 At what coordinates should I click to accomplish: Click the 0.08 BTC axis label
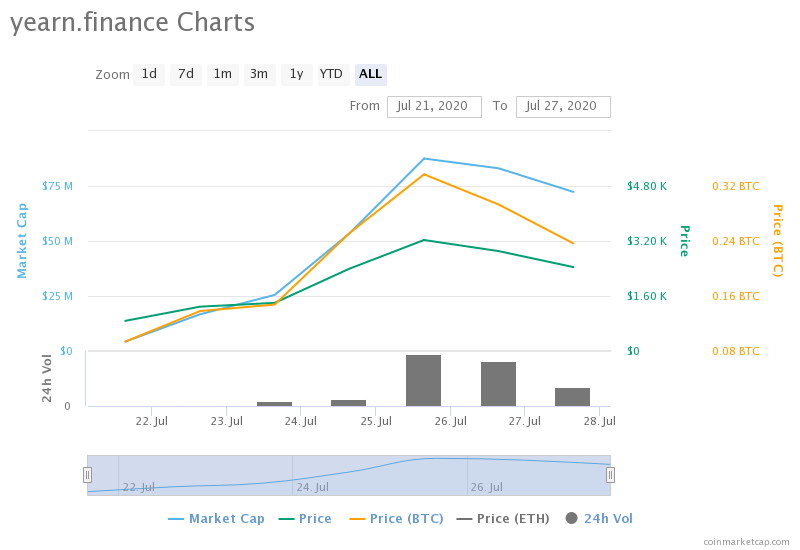[x=736, y=352]
